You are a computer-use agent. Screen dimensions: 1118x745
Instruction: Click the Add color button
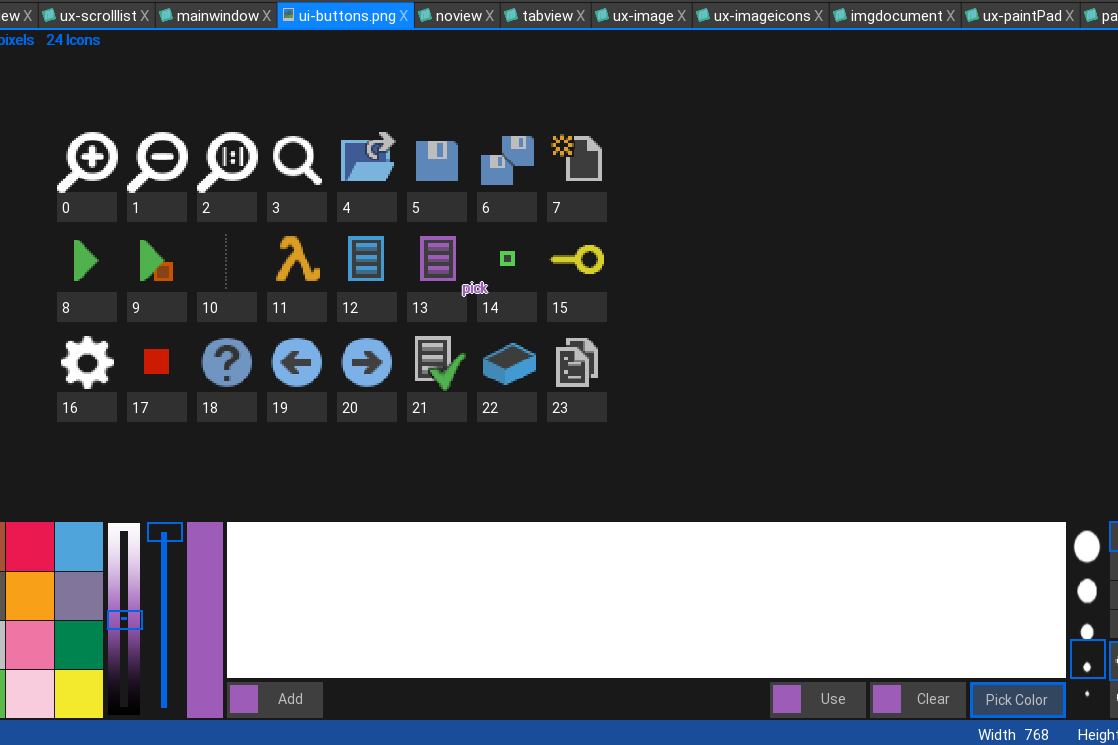pos(275,700)
